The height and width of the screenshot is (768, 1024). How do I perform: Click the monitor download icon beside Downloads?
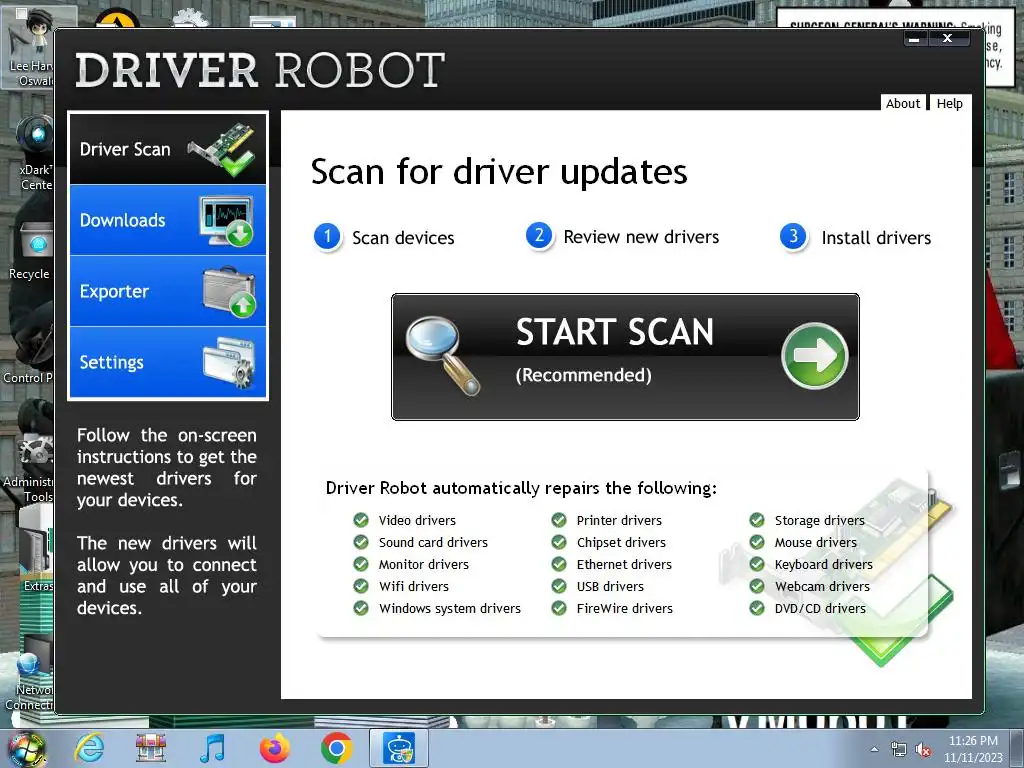point(227,221)
